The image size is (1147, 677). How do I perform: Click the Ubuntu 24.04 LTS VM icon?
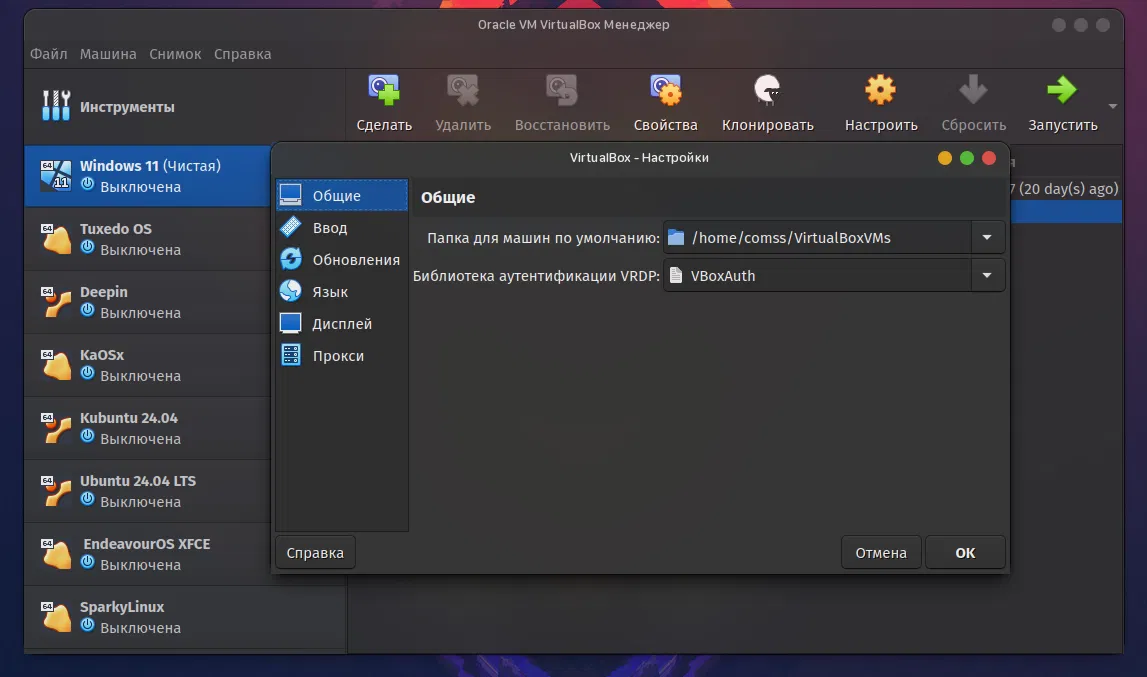56,490
